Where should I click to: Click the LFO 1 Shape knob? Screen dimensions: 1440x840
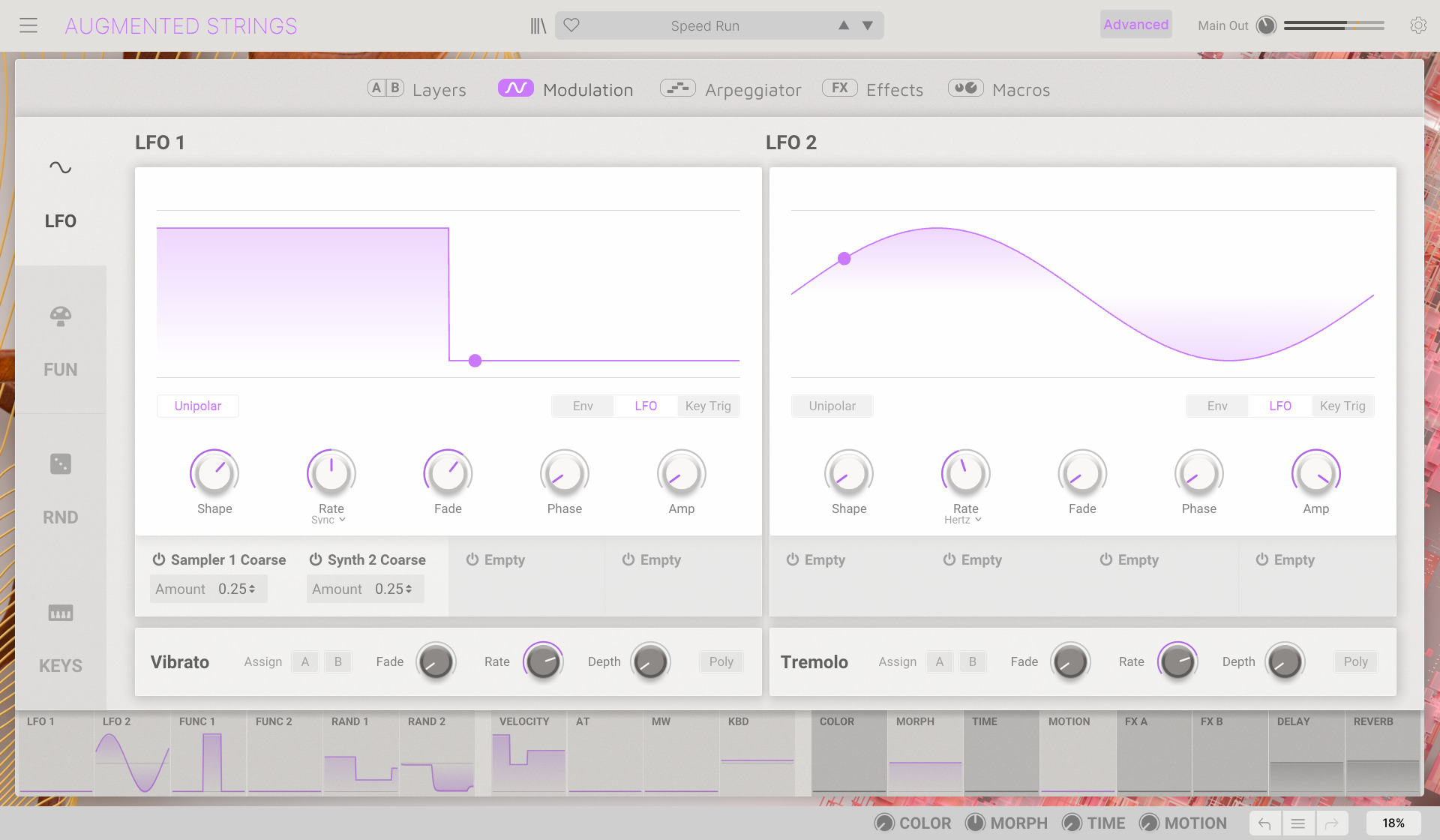tap(214, 473)
